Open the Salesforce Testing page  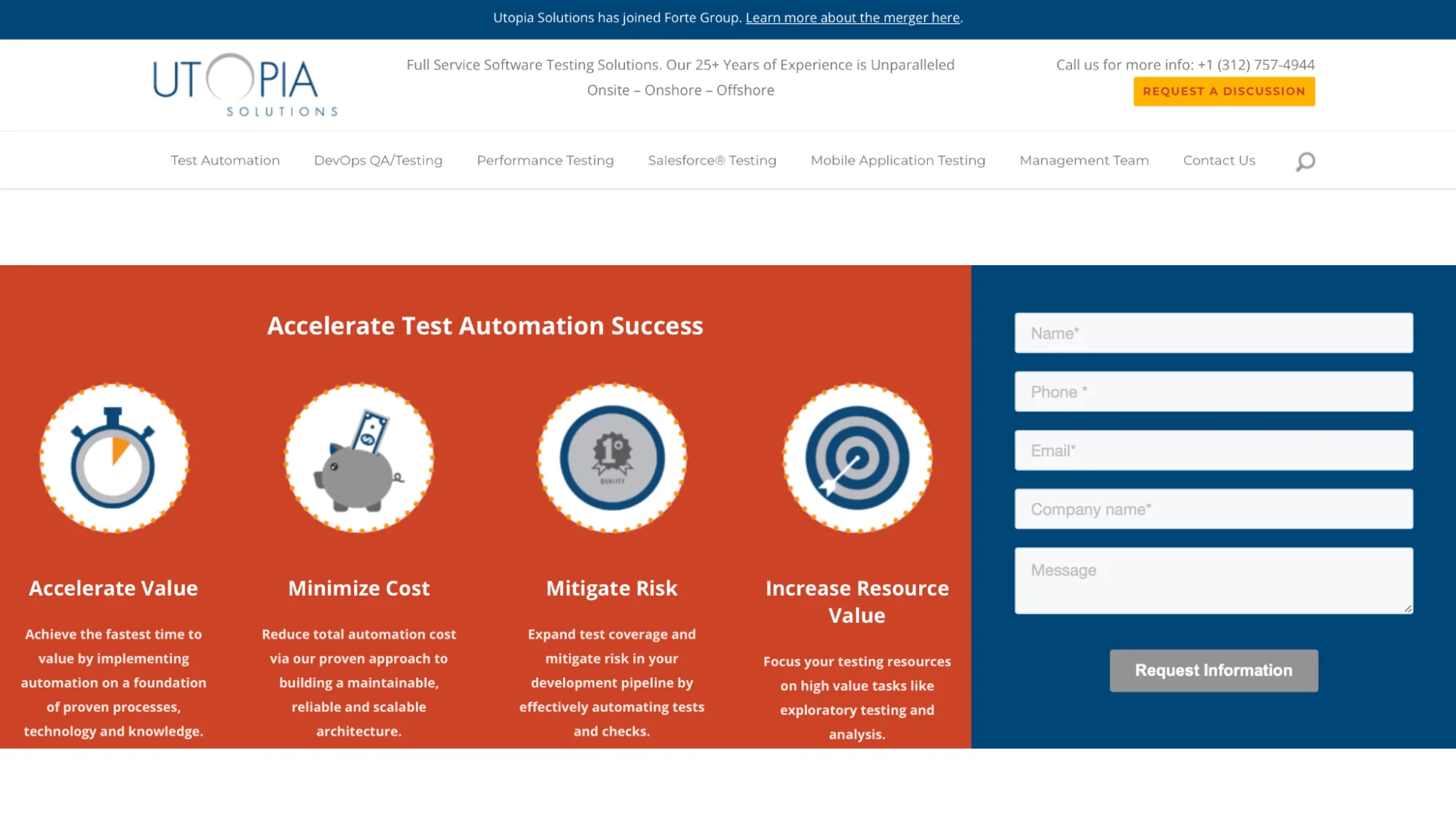tap(712, 160)
